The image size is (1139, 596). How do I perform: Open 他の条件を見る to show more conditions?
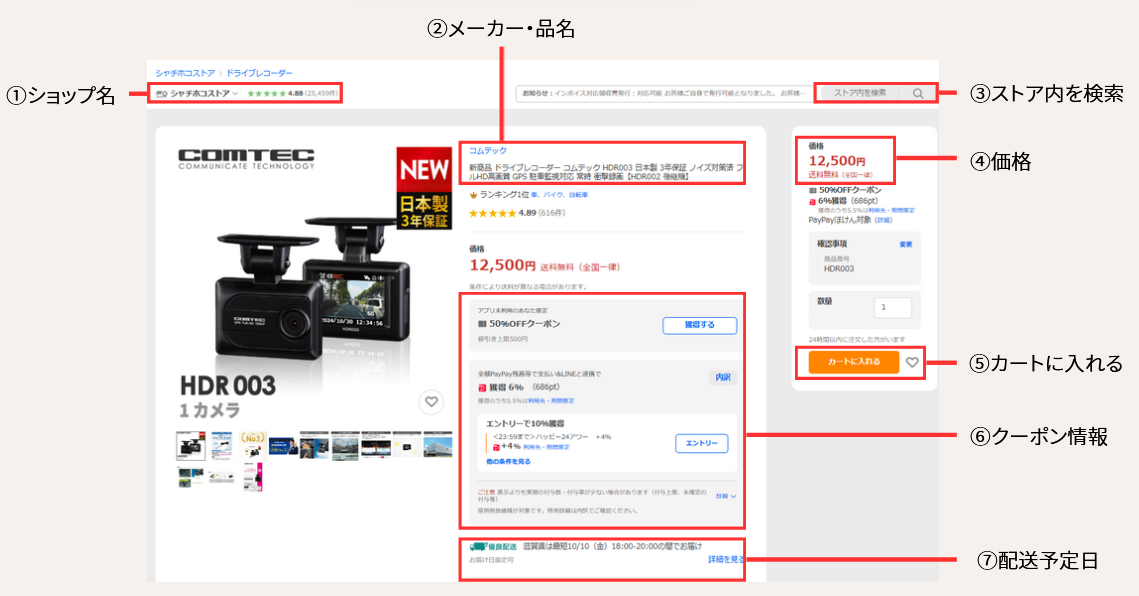(509, 462)
